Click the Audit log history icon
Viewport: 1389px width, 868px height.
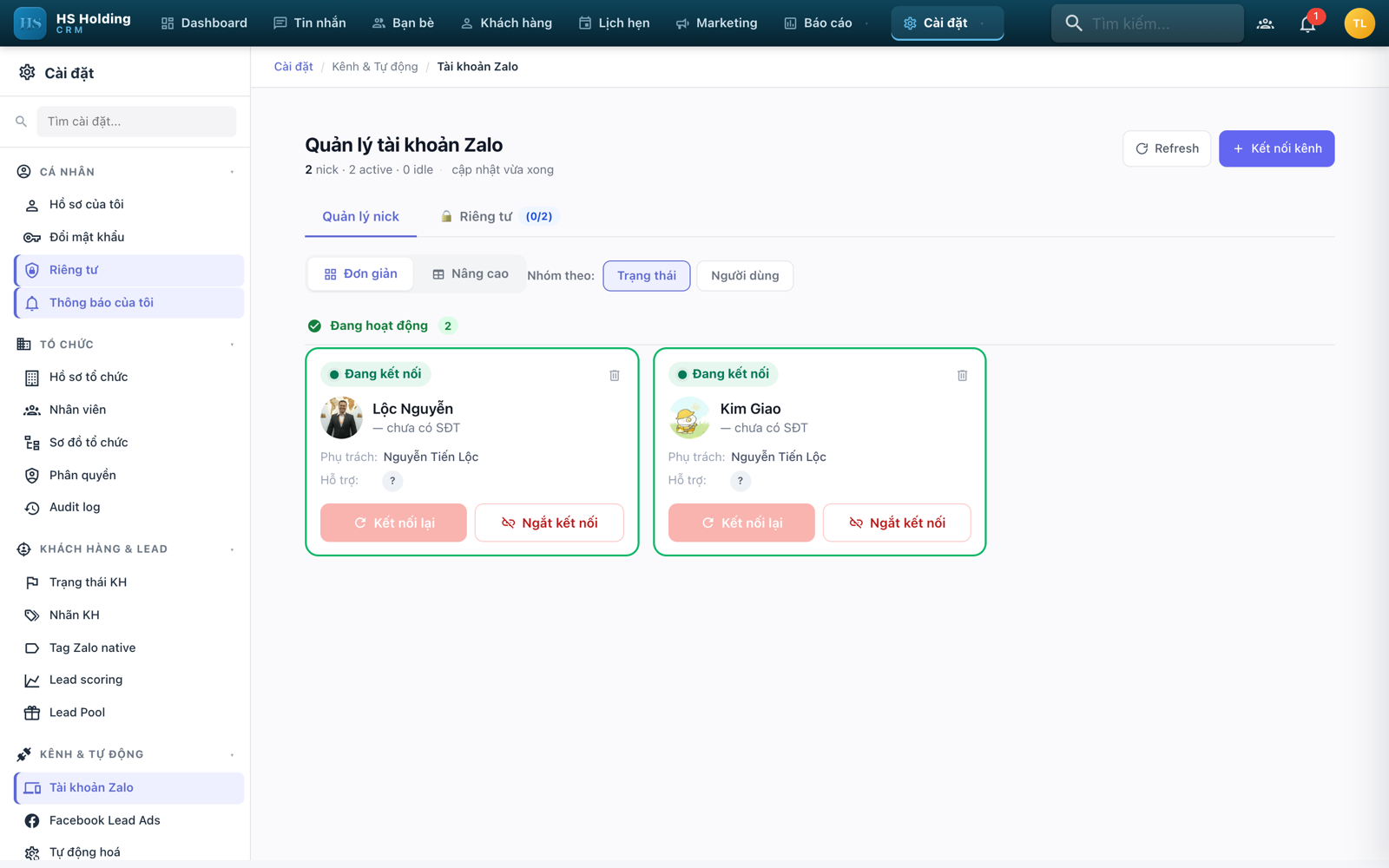[32, 508]
